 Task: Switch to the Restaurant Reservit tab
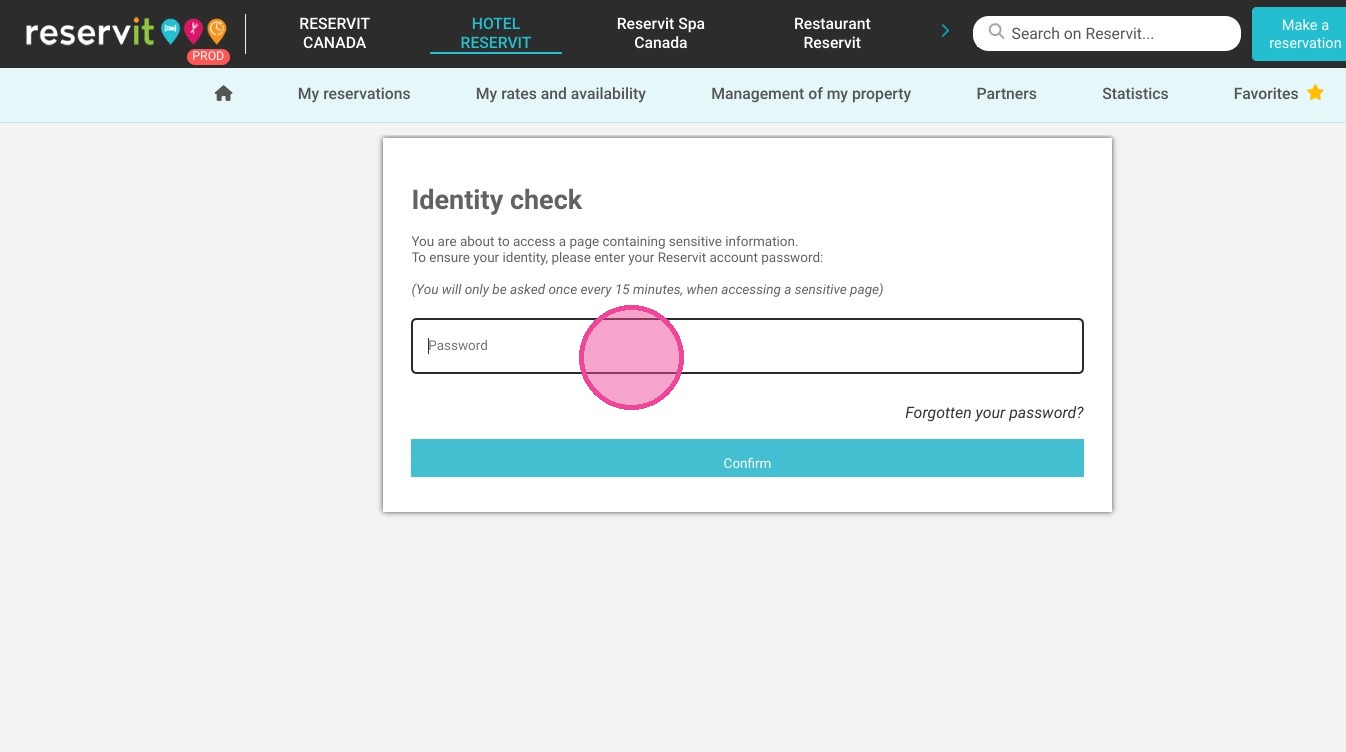[x=832, y=33]
